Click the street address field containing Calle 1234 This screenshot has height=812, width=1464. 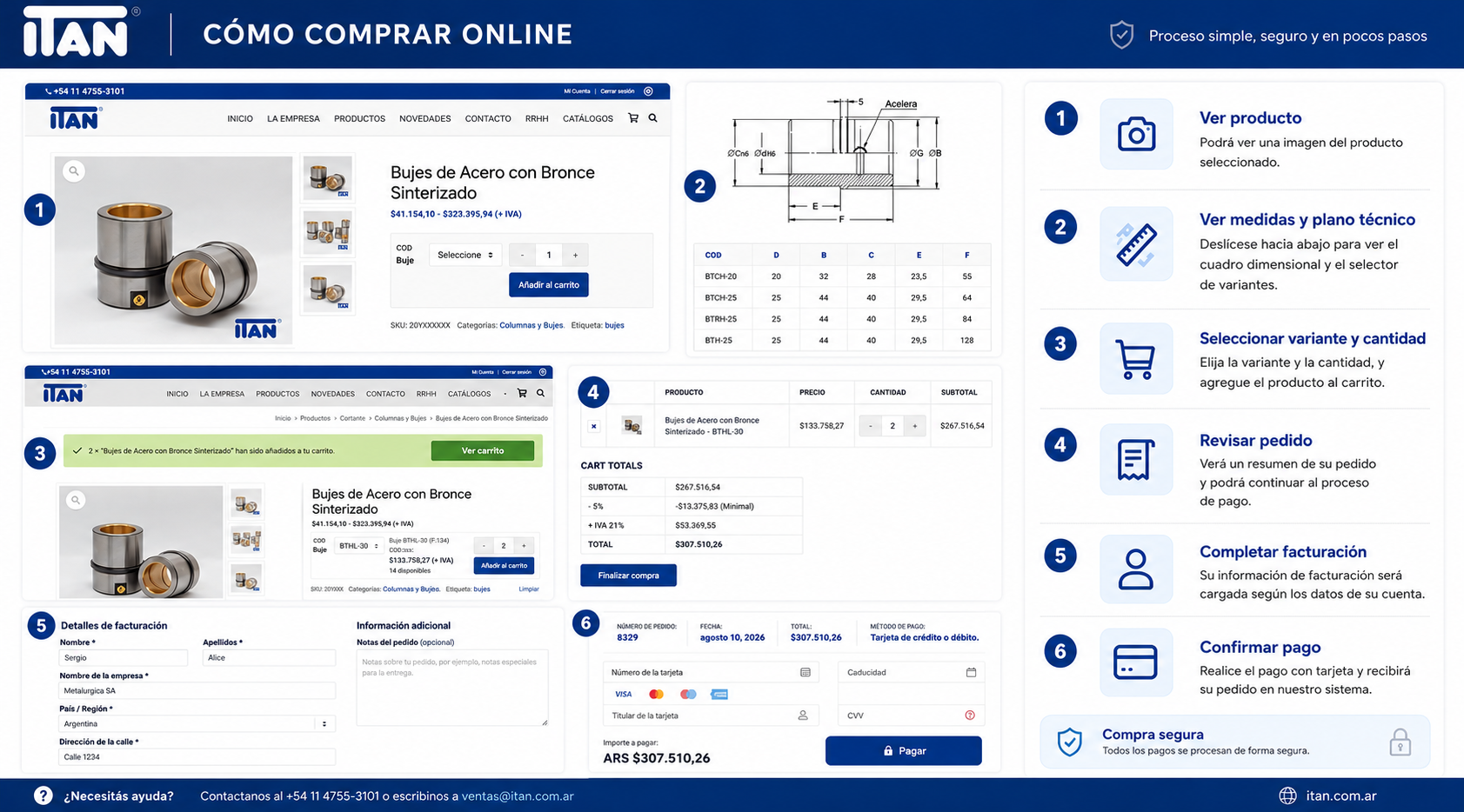(197, 757)
